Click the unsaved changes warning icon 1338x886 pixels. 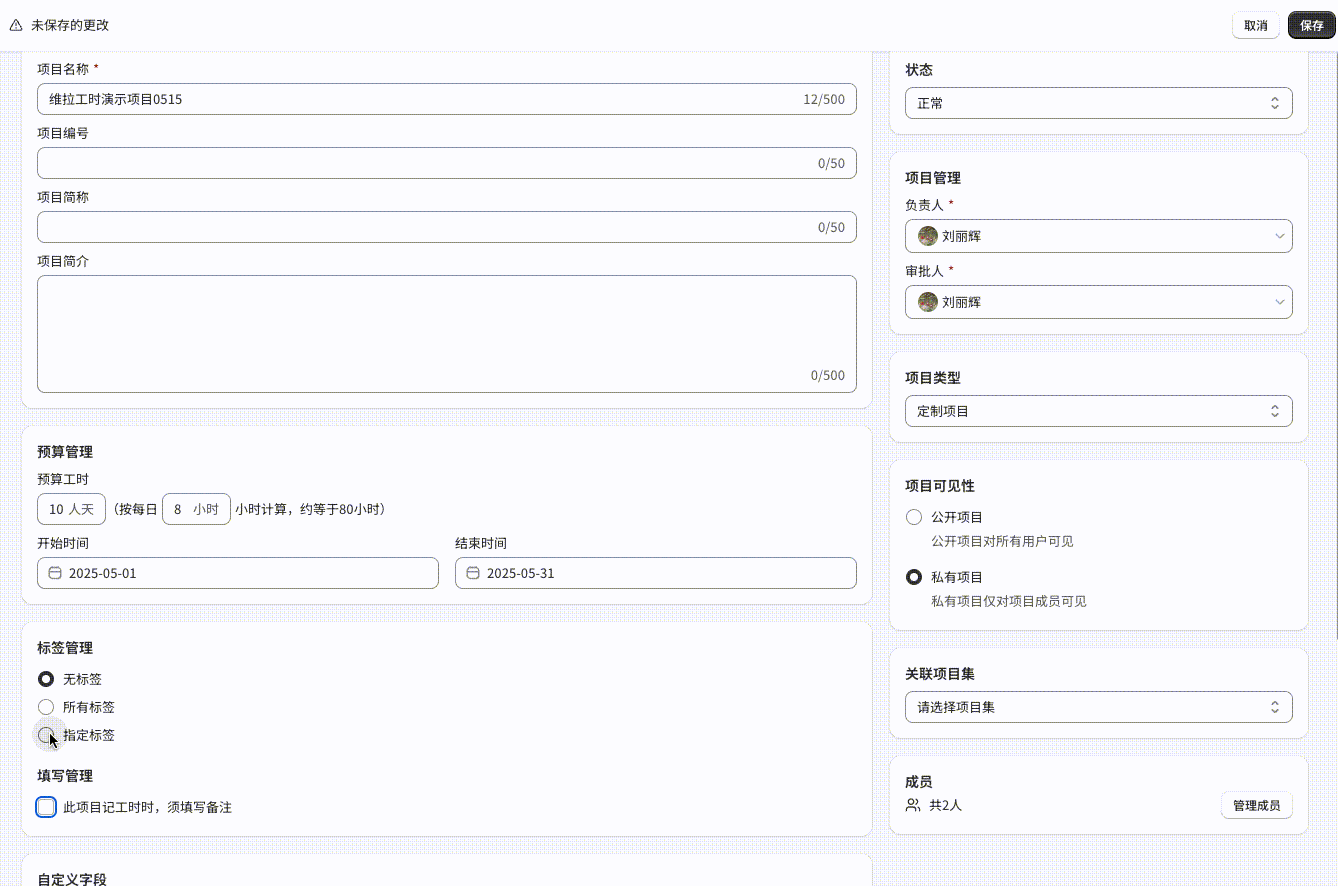16,25
